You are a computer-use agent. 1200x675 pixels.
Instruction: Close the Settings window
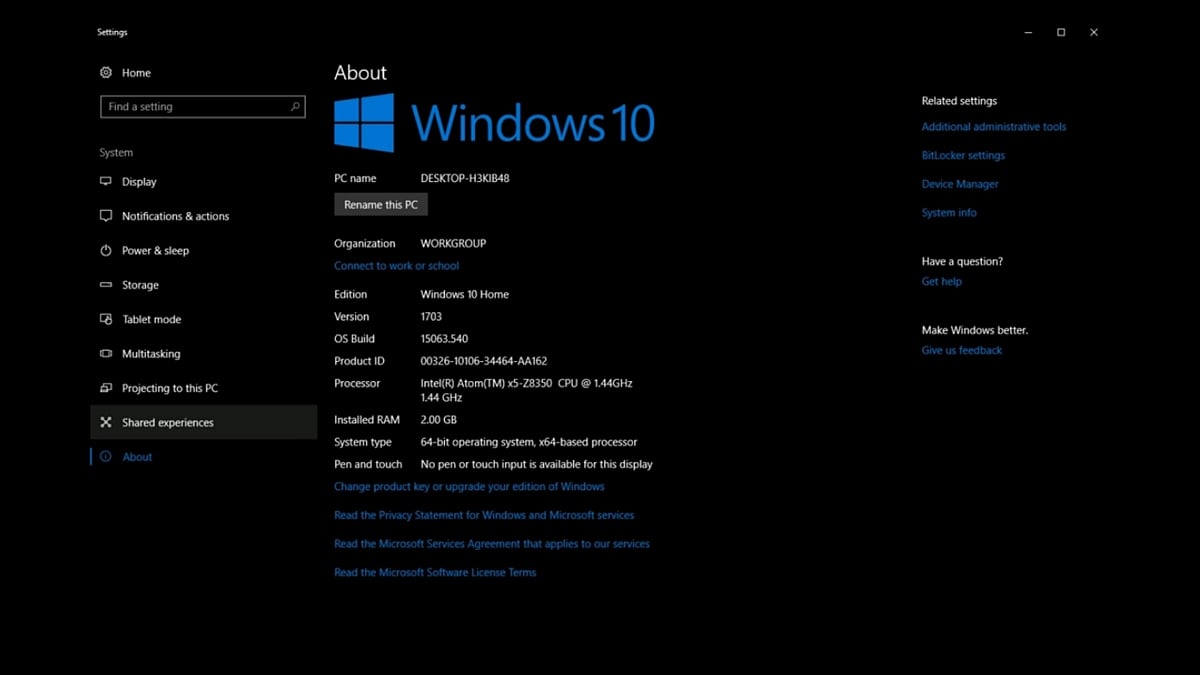pos(1094,32)
